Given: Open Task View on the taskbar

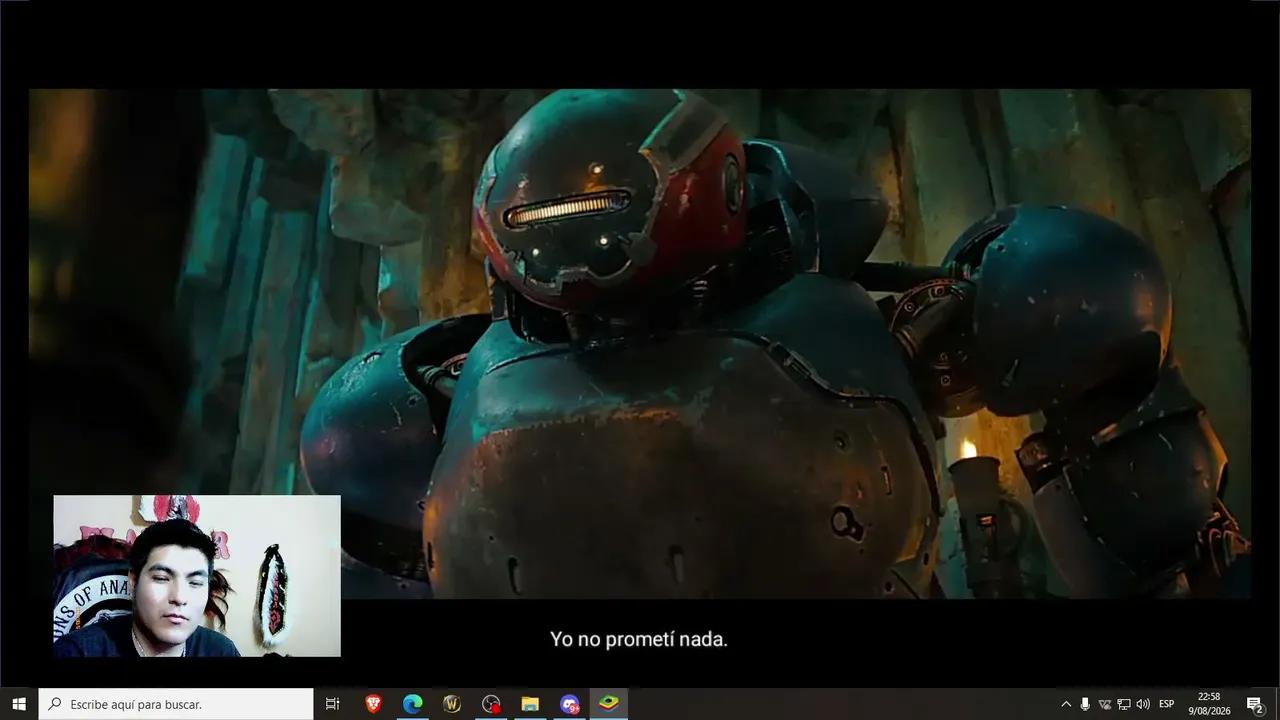Looking at the screenshot, I should 333,704.
